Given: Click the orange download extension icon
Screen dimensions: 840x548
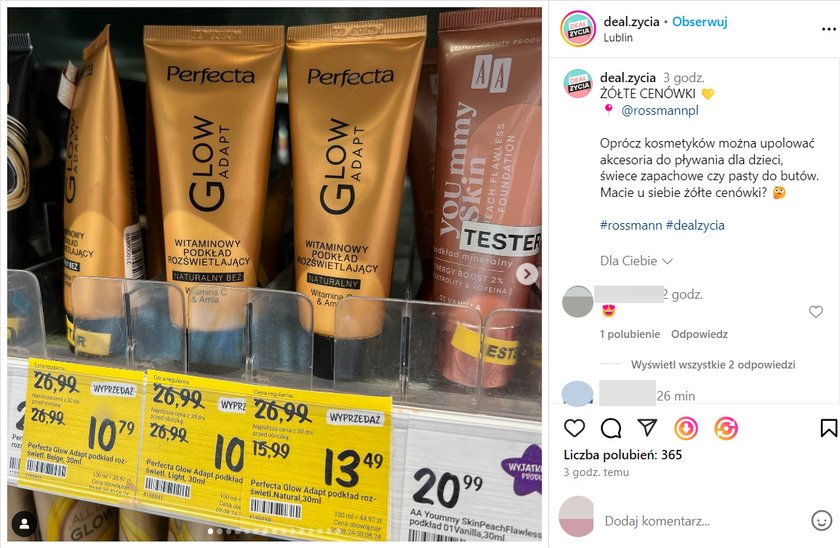Looking at the screenshot, I should pyautogui.click(x=686, y=428).
